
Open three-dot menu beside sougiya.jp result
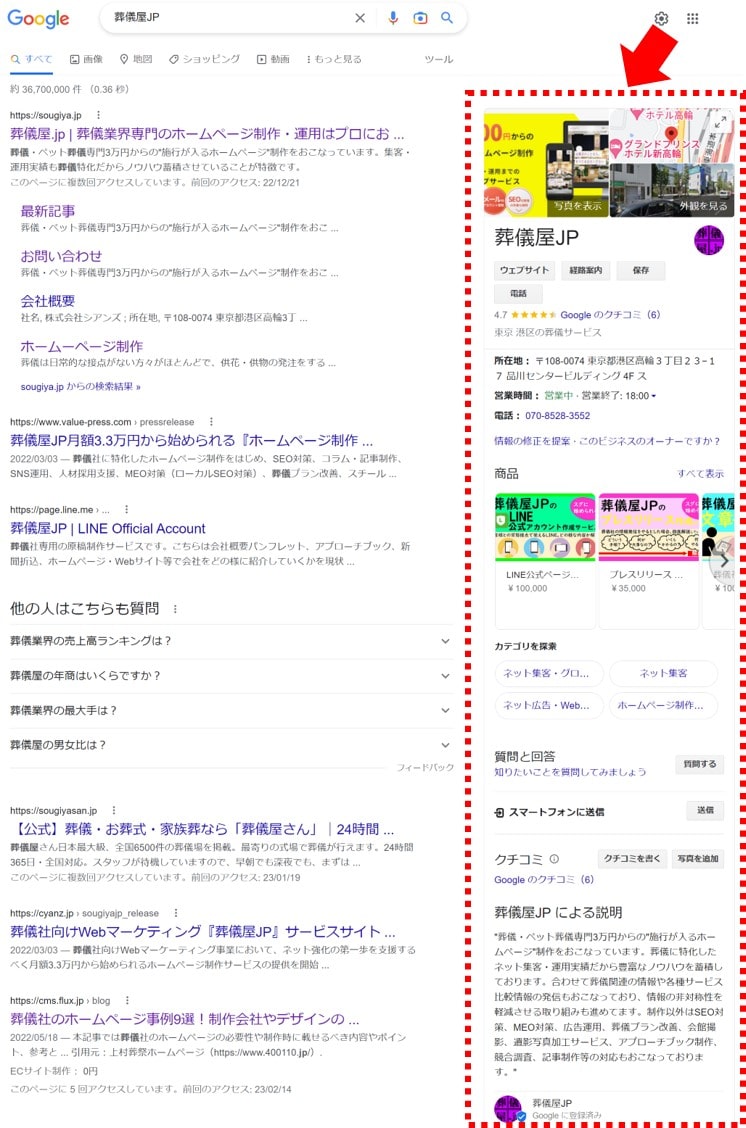pos(100,115)
